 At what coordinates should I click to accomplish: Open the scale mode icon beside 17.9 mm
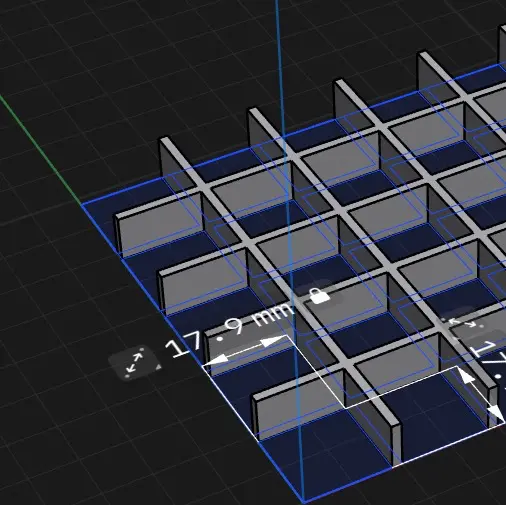pyautogui.click(x=134, y=363)
